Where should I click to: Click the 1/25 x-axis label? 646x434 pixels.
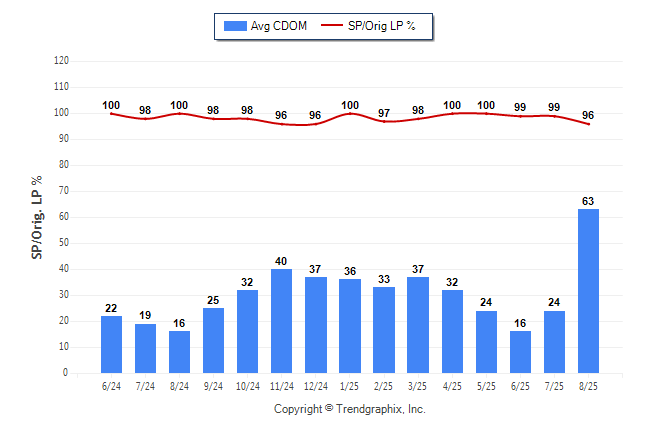coord(350,386)
